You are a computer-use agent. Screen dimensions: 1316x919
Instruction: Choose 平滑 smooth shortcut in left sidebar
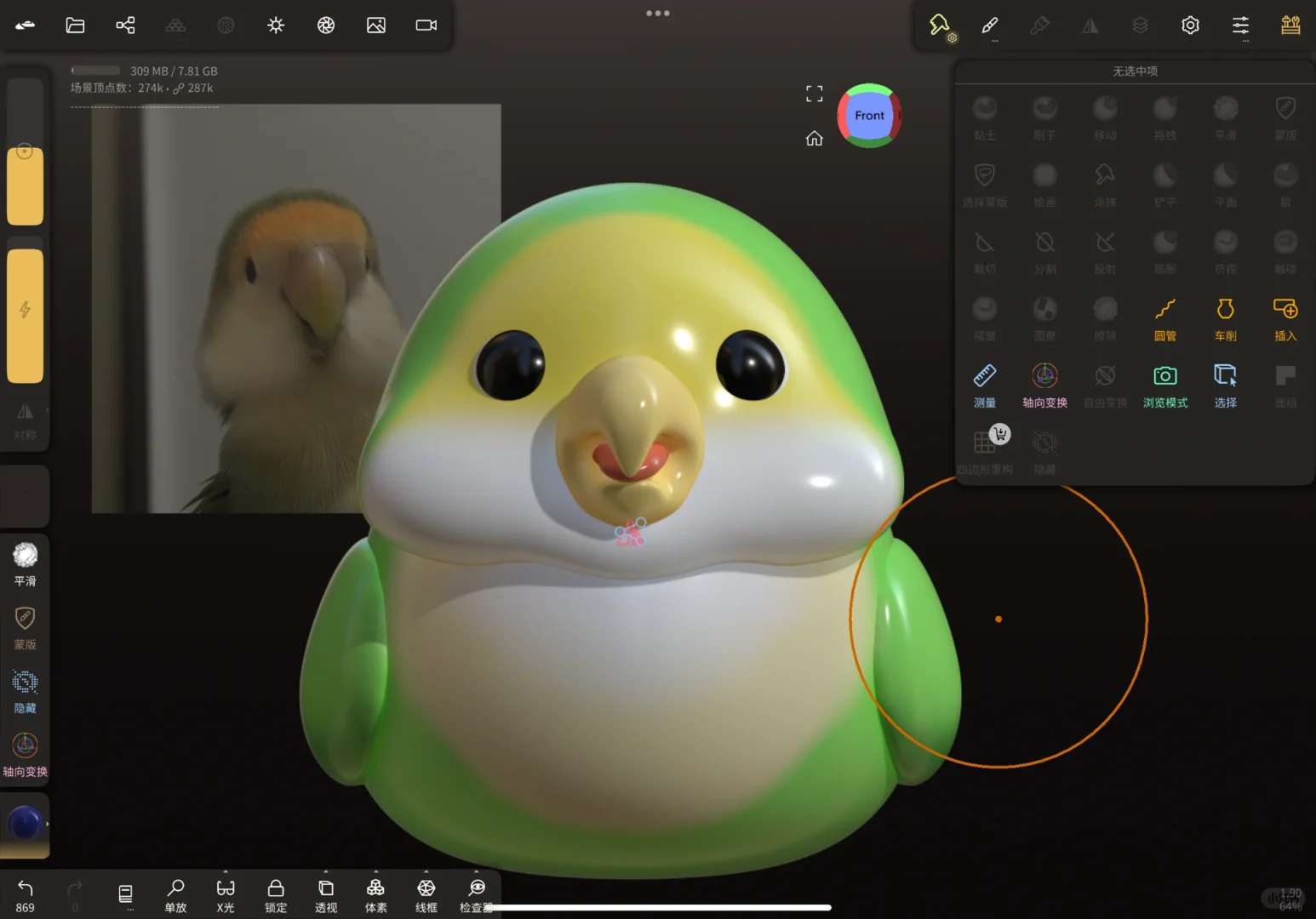pos(26,564)
